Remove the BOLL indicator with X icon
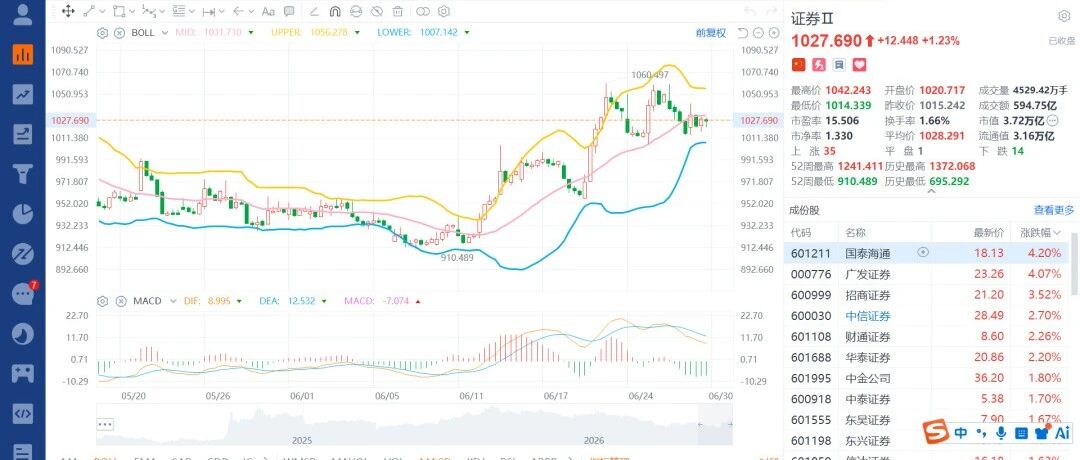 pyautogui.click(x=120, y=32)
